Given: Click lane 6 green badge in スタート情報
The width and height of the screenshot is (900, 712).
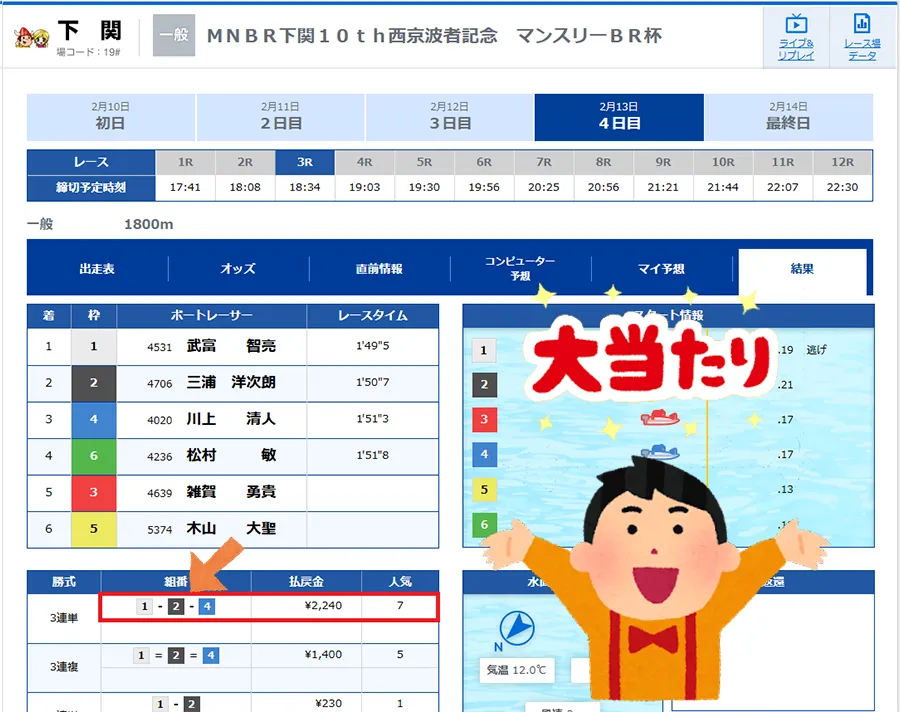Looking at the screenshot, I should click(x=484, y=524).
